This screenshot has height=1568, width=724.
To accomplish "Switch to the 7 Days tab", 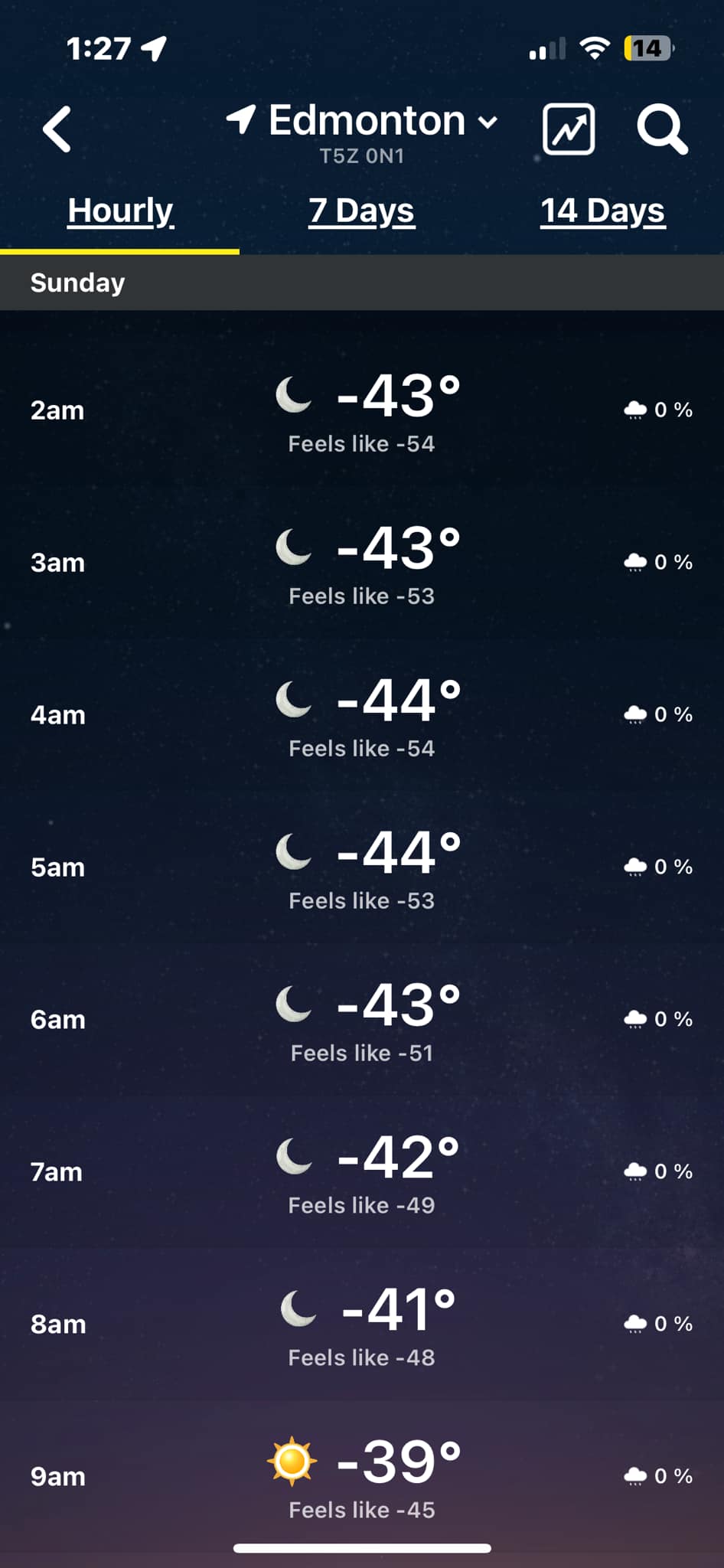I will [x=361, y=211].
